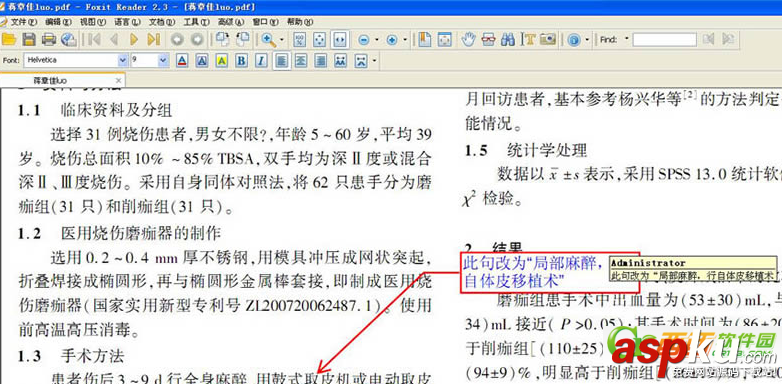Expand the text scaling dropdown arrow
This screenshot has height=384, width=782.
coord(374,61)
